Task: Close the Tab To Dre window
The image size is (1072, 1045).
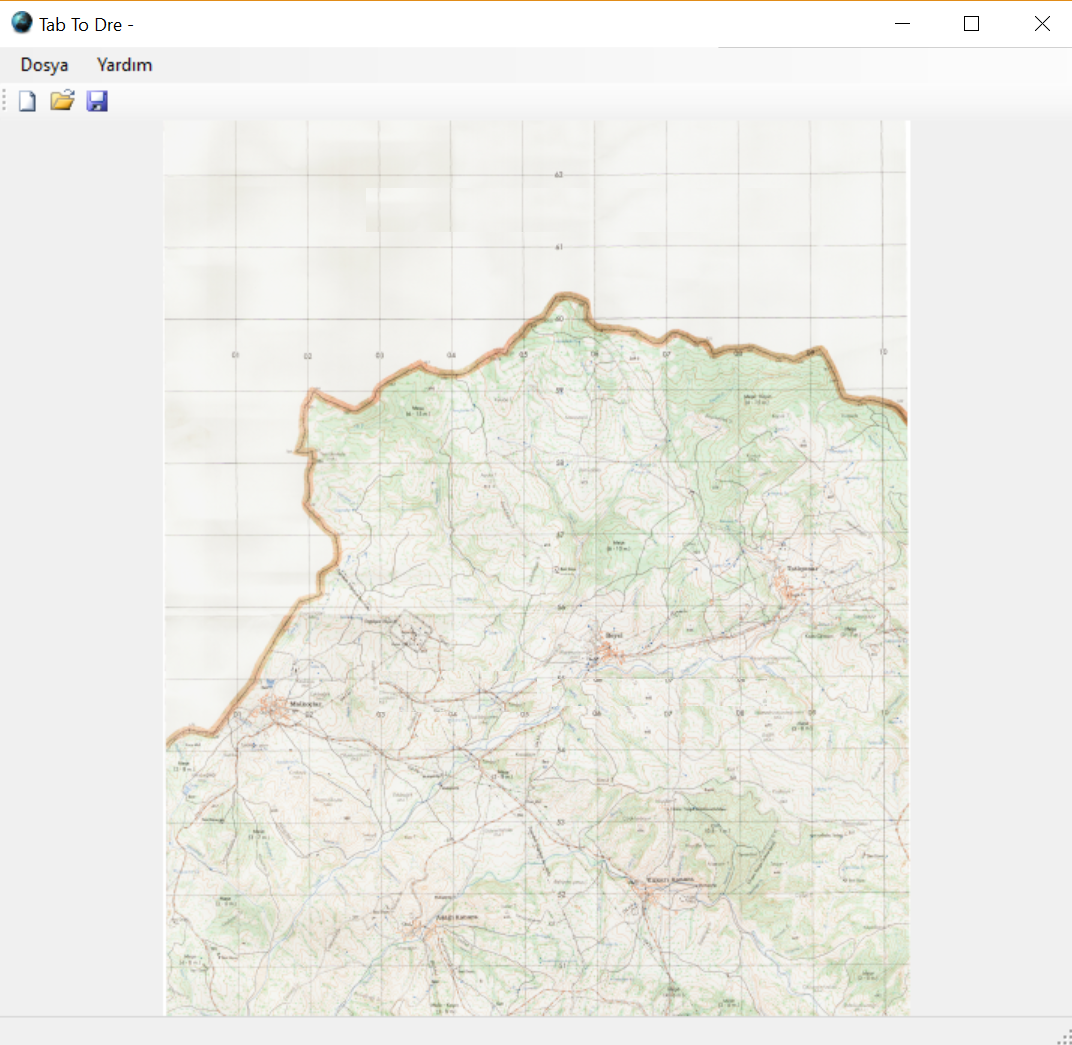Action: pos(1042,24)
